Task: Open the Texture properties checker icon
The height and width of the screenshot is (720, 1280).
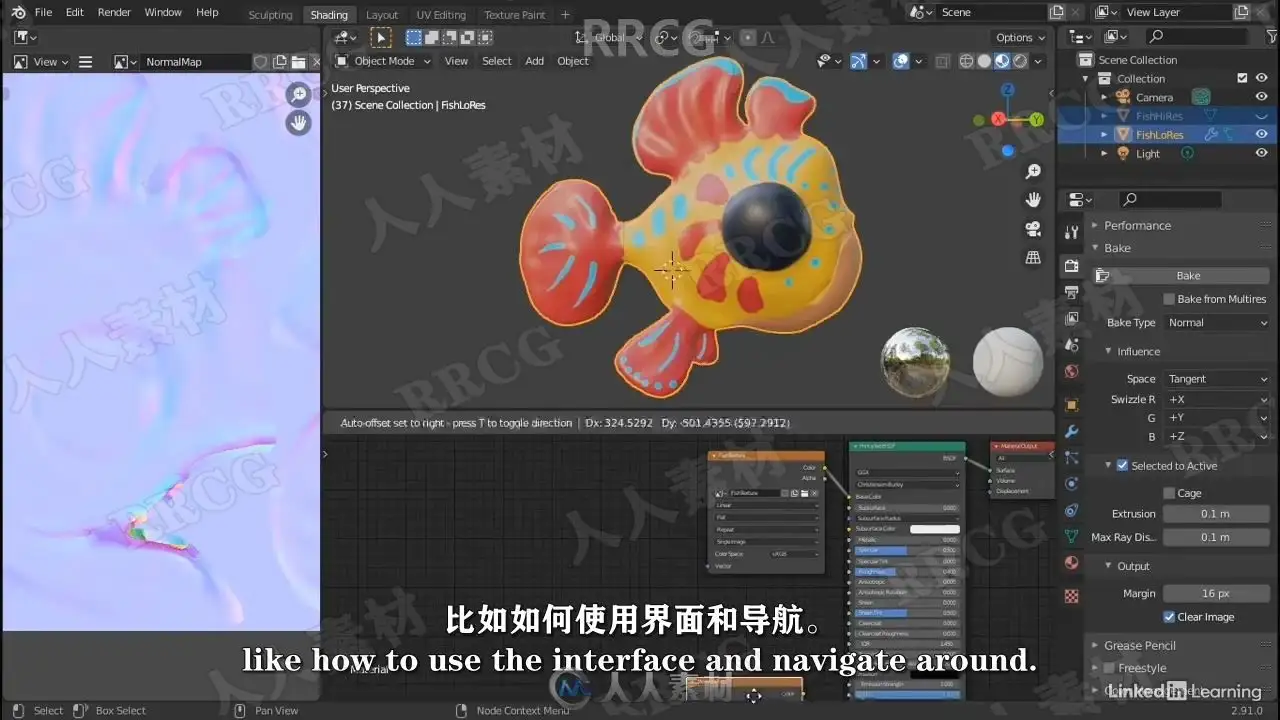Action: pos(1072,596)
